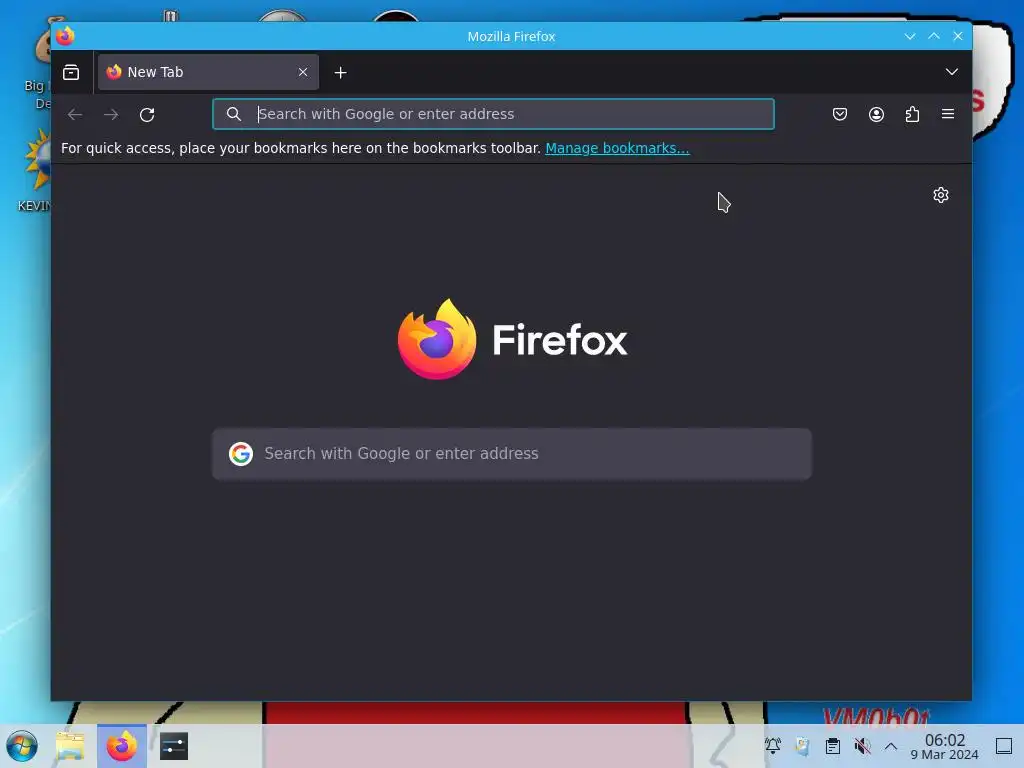Go back one page

(75, 115)
